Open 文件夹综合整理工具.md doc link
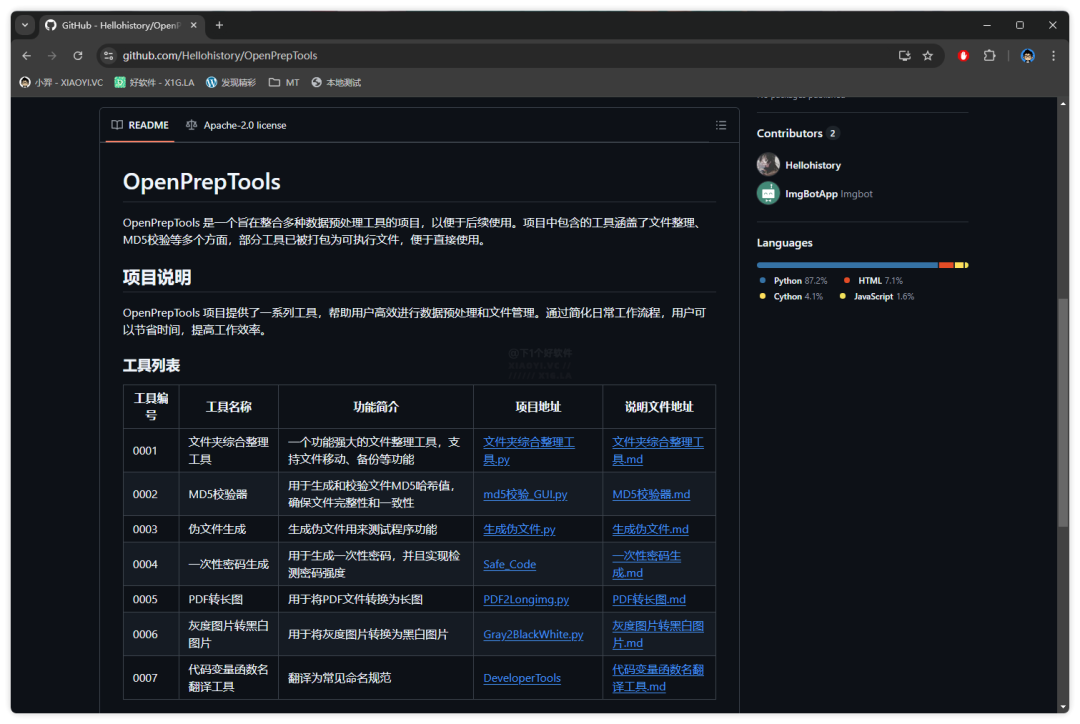This screenshot has height=724, width=1080. (658, 451)
